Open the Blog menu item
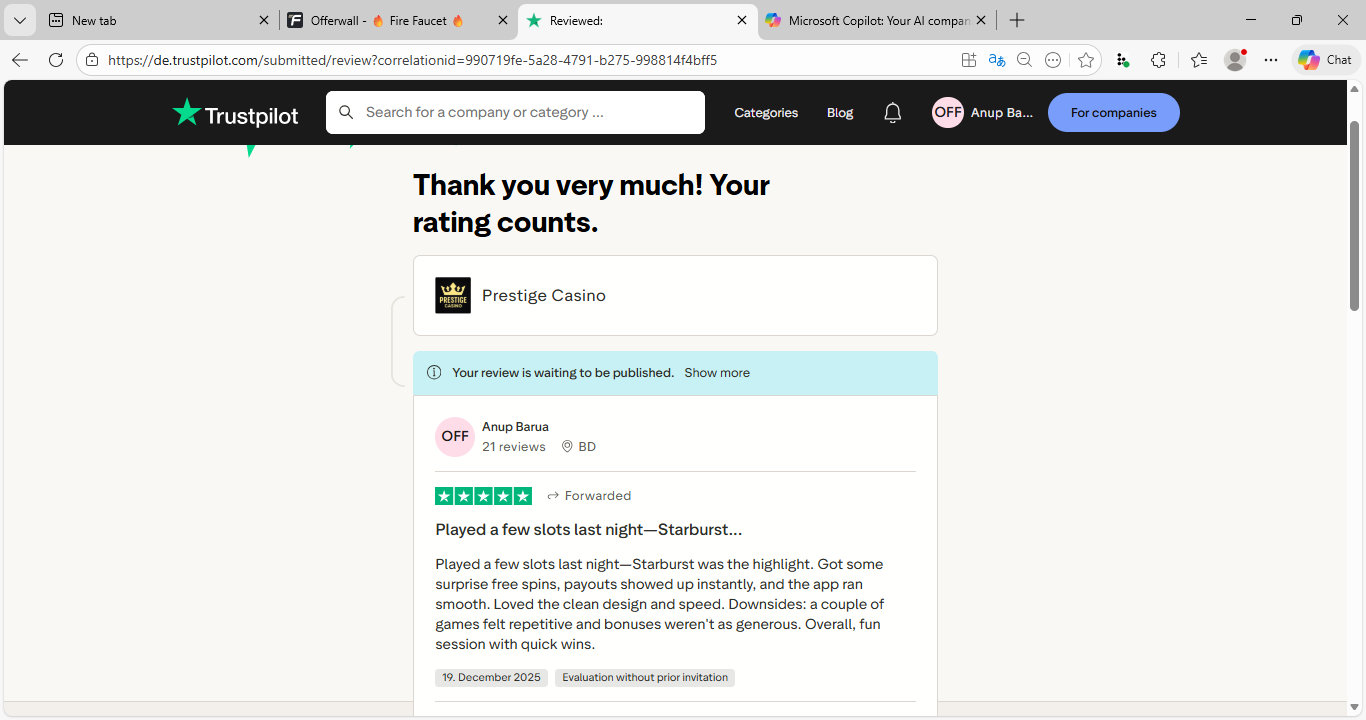This screenshot has width=1366, height=720. click(840, 113)
